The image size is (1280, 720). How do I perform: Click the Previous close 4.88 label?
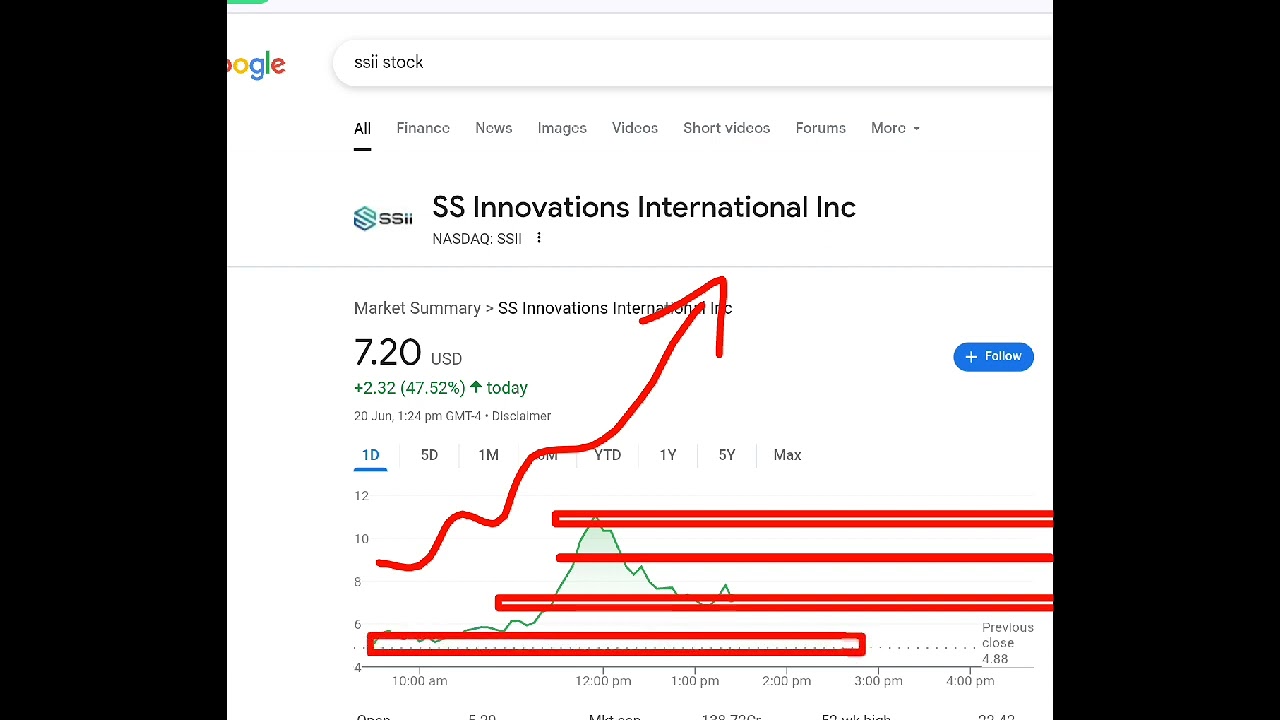point(1007,643)
